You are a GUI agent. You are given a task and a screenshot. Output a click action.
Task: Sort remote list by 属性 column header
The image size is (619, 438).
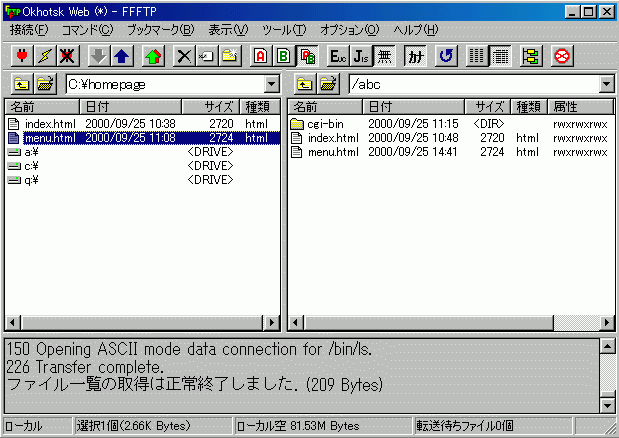pyautogui.click(x=581, y=107)
